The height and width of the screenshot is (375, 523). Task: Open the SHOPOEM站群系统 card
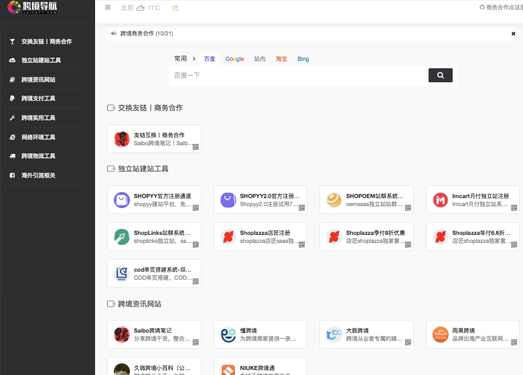pos(366,200)
